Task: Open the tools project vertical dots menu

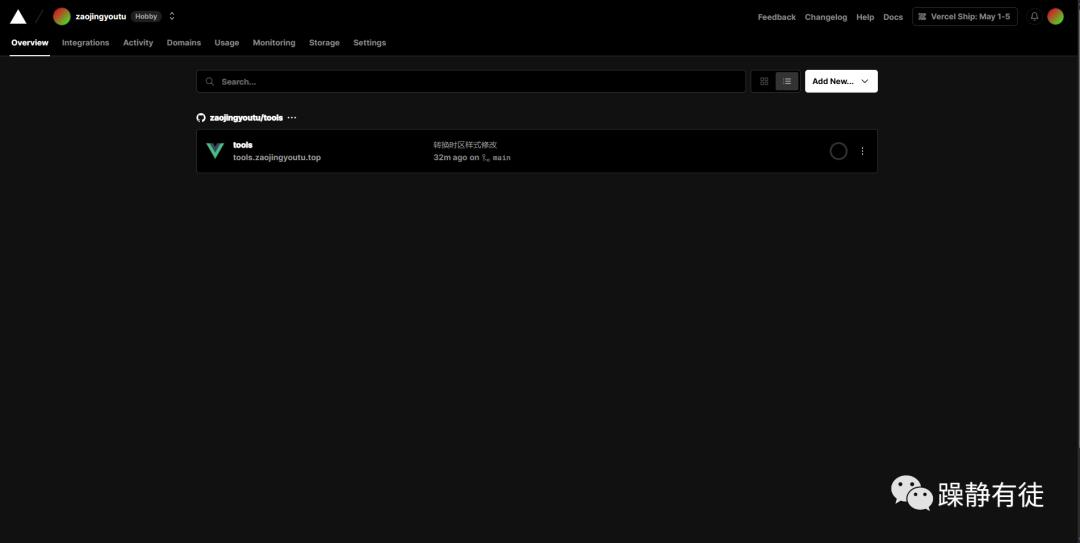Action: 862,151
